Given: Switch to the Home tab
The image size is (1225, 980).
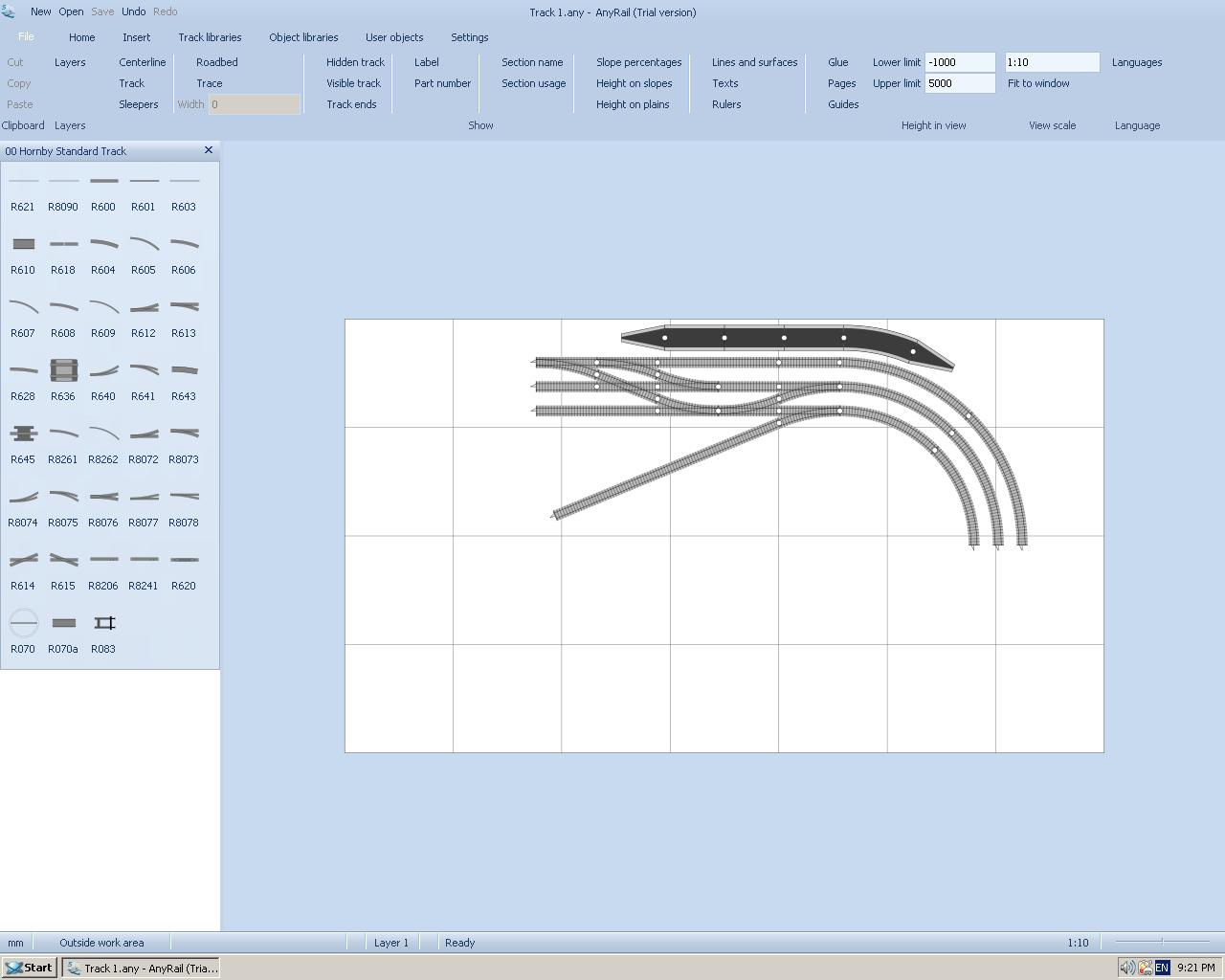Looking at the screenshot, I should [81, 37].
